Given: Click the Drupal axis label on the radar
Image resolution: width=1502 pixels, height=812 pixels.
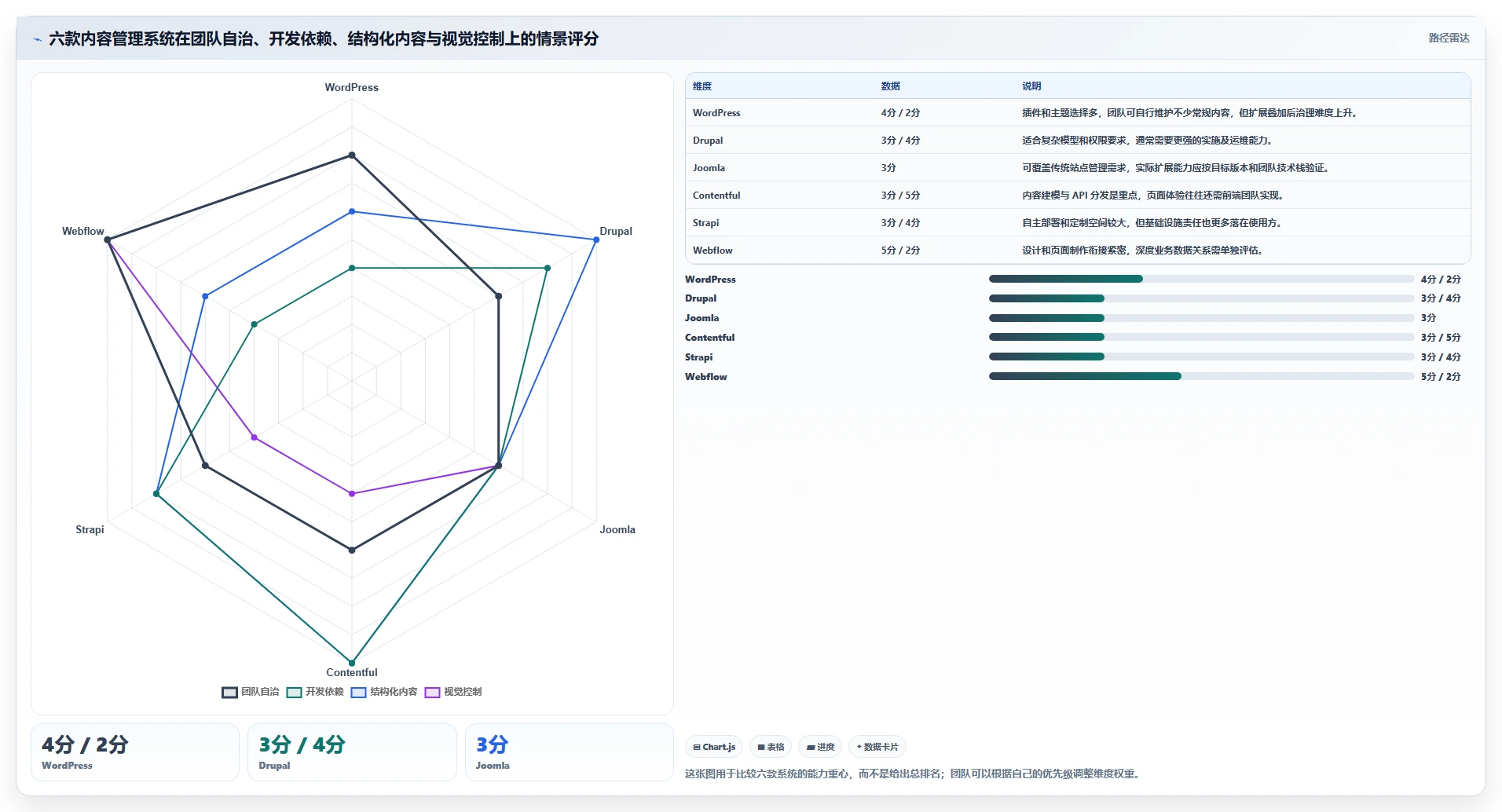Looking at the screenshot, I should pos(616,231).
